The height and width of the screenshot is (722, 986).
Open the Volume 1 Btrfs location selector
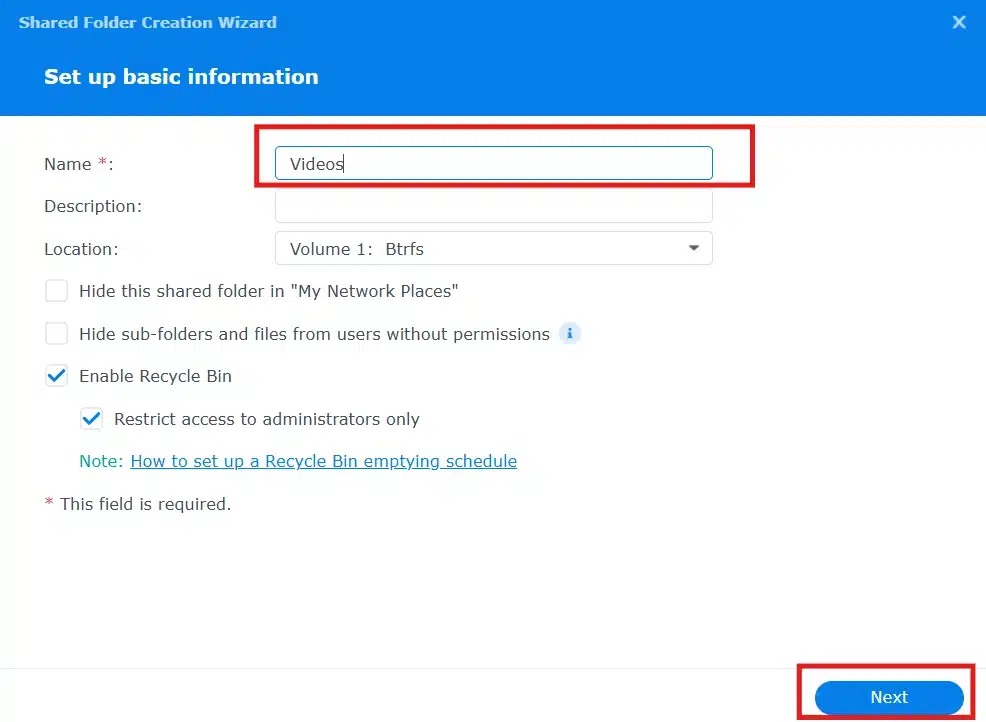point(494,248)
